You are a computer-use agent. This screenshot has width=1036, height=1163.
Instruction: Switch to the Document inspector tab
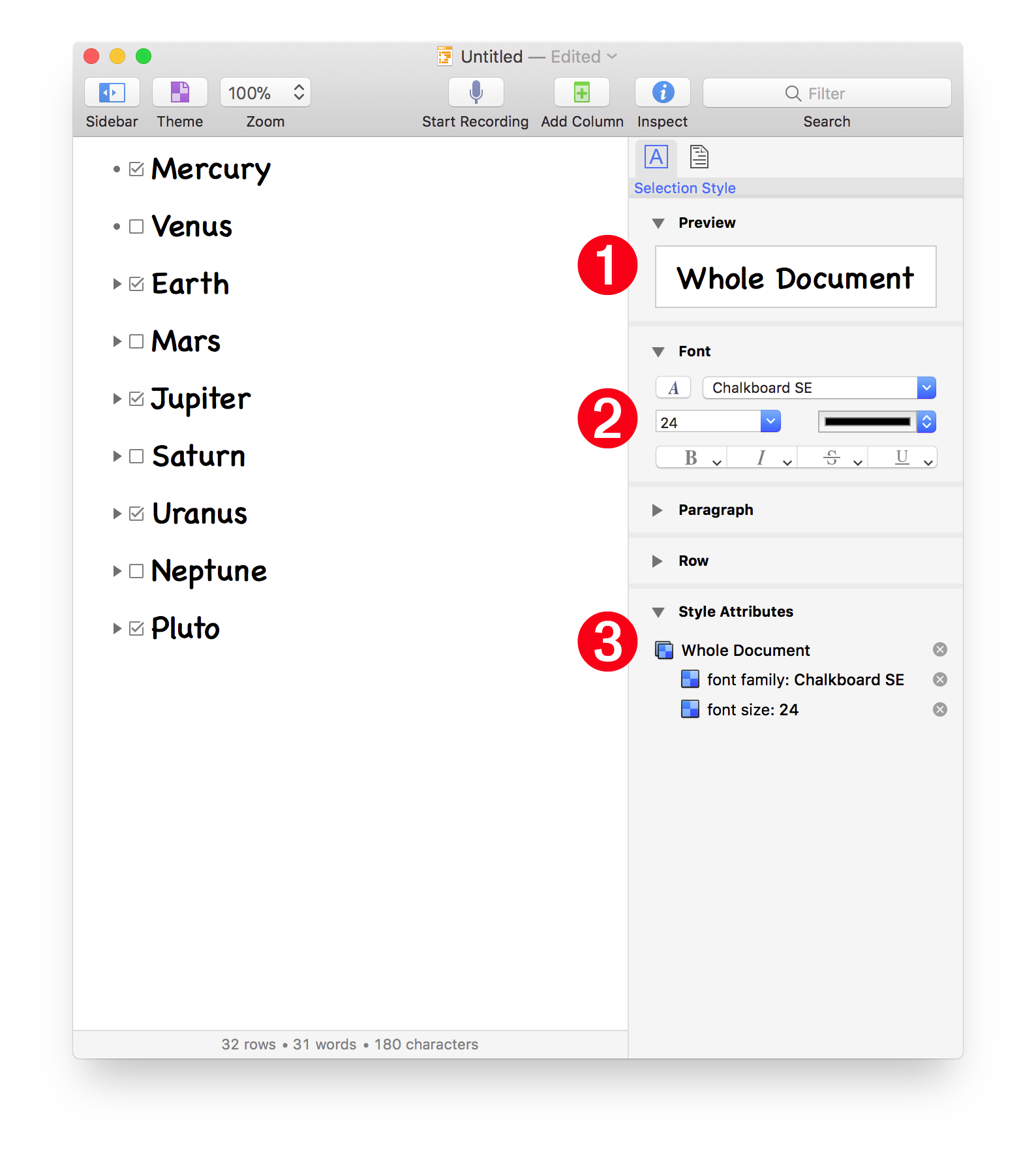[x=699, y=157]
